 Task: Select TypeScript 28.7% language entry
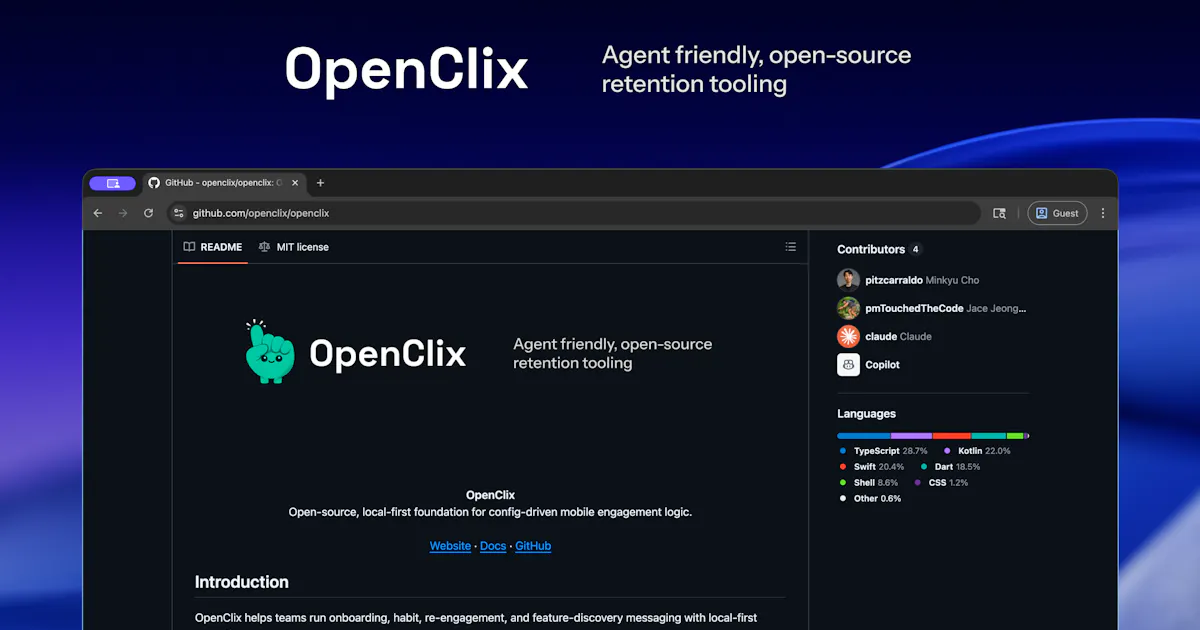tap(884, 451)
